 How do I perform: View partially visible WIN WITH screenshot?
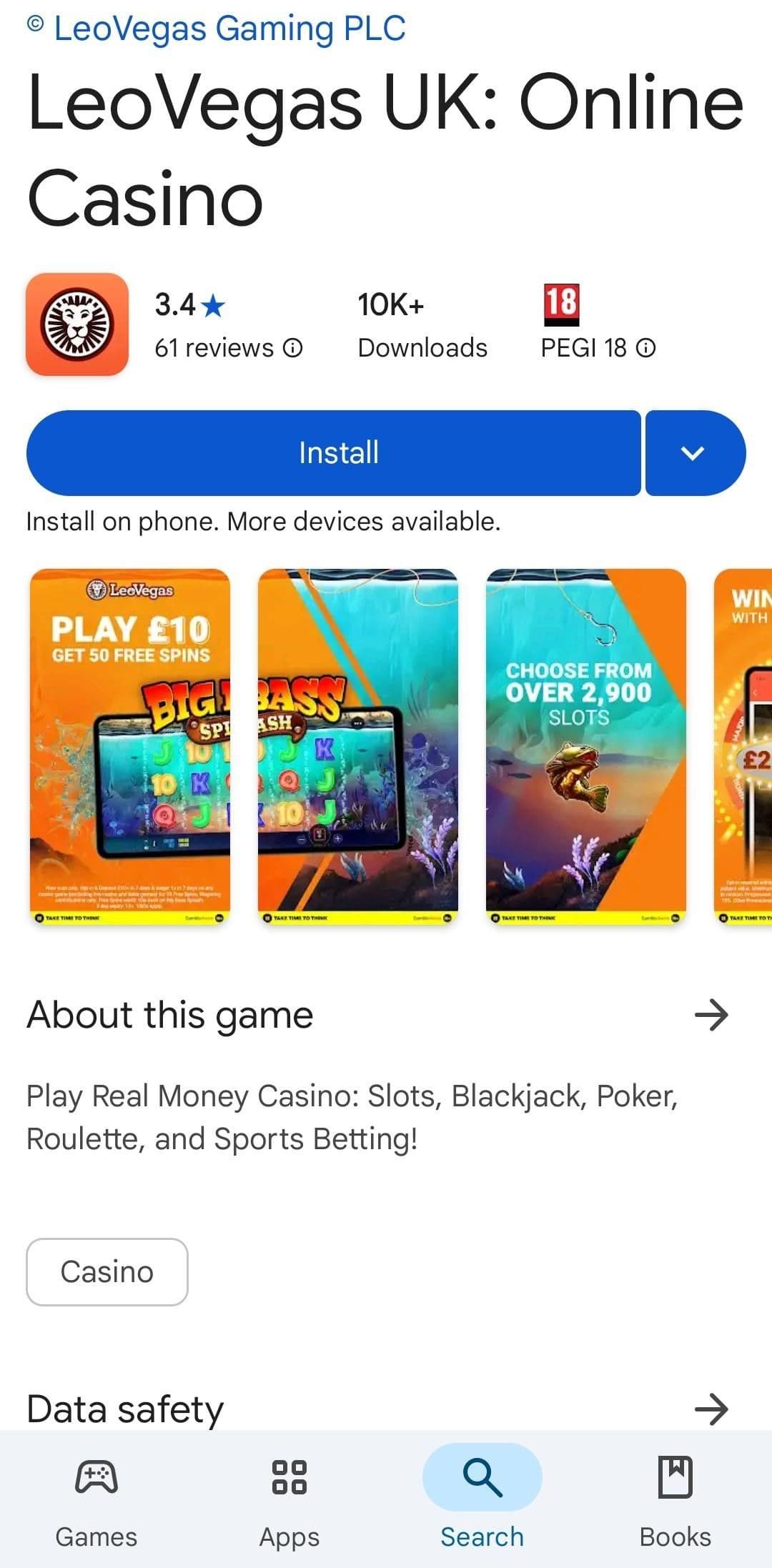(x=743, y=747)
